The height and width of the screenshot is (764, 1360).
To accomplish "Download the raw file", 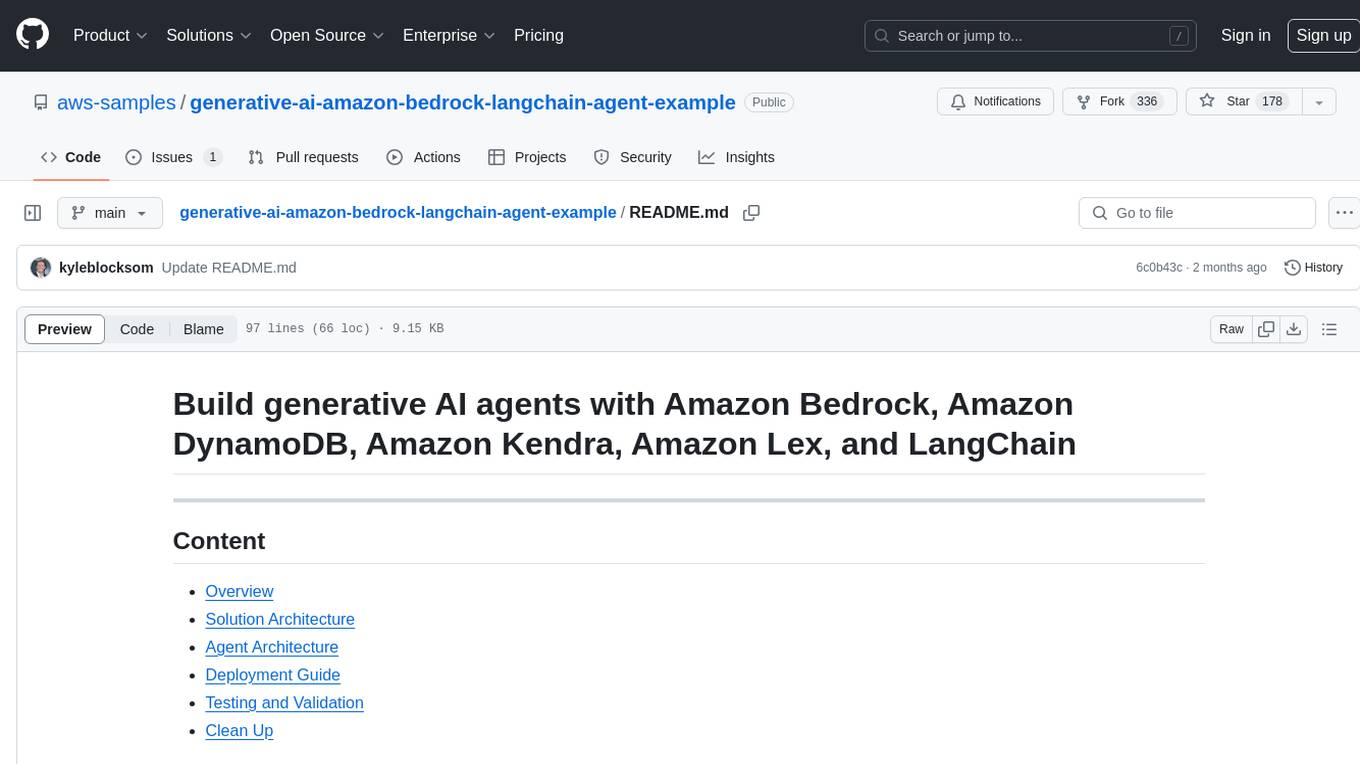I will [1294, 329].
